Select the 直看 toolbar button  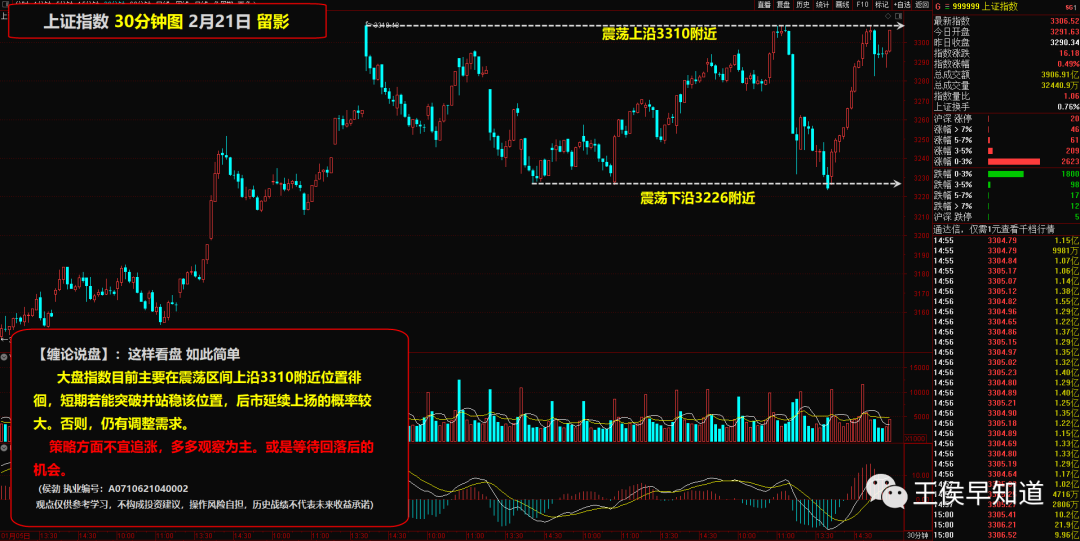point(764,5)
